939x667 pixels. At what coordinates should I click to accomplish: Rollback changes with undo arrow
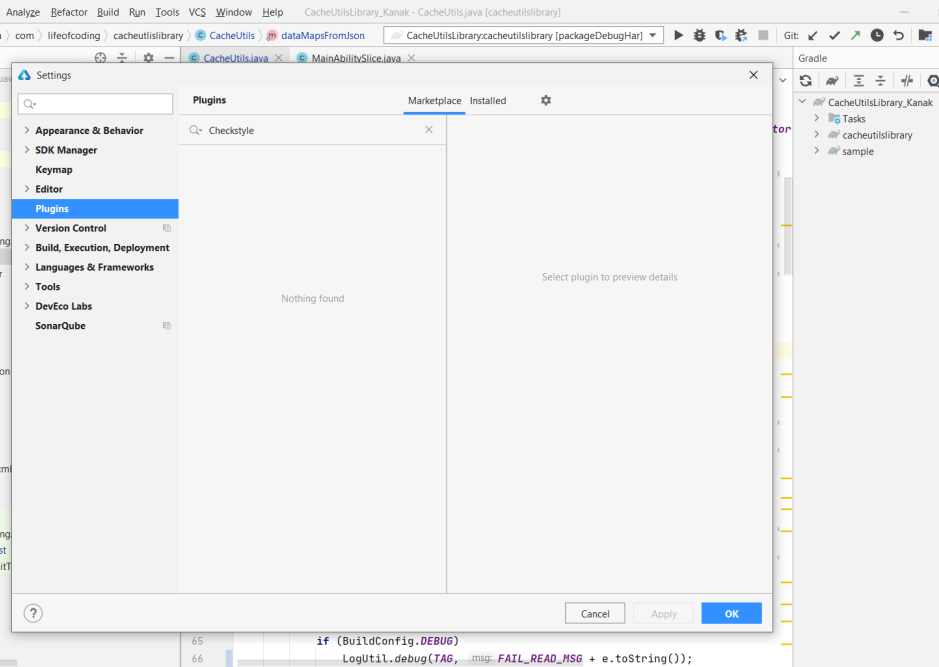click(898, 35)
